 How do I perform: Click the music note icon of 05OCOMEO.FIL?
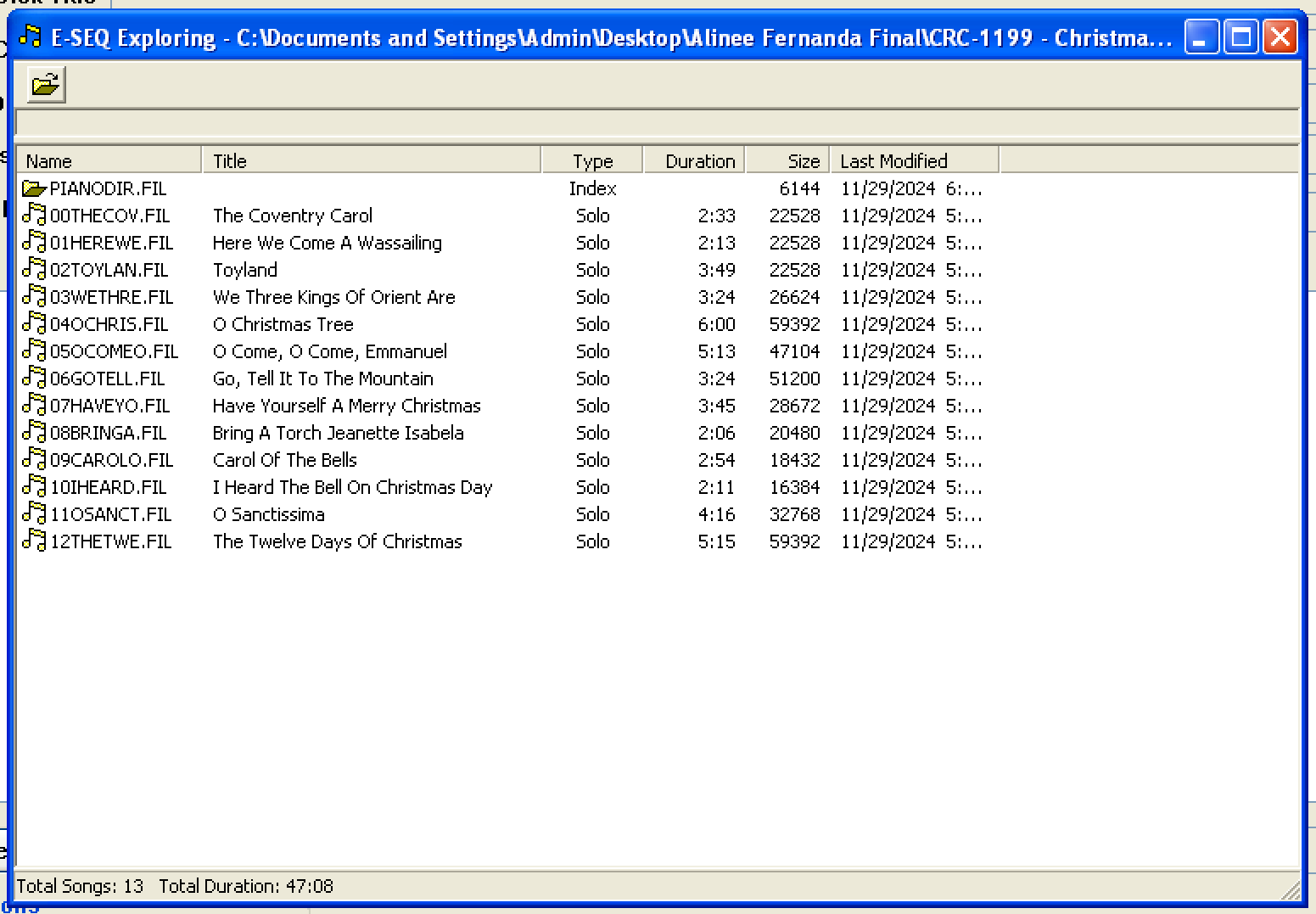point(34,350)
